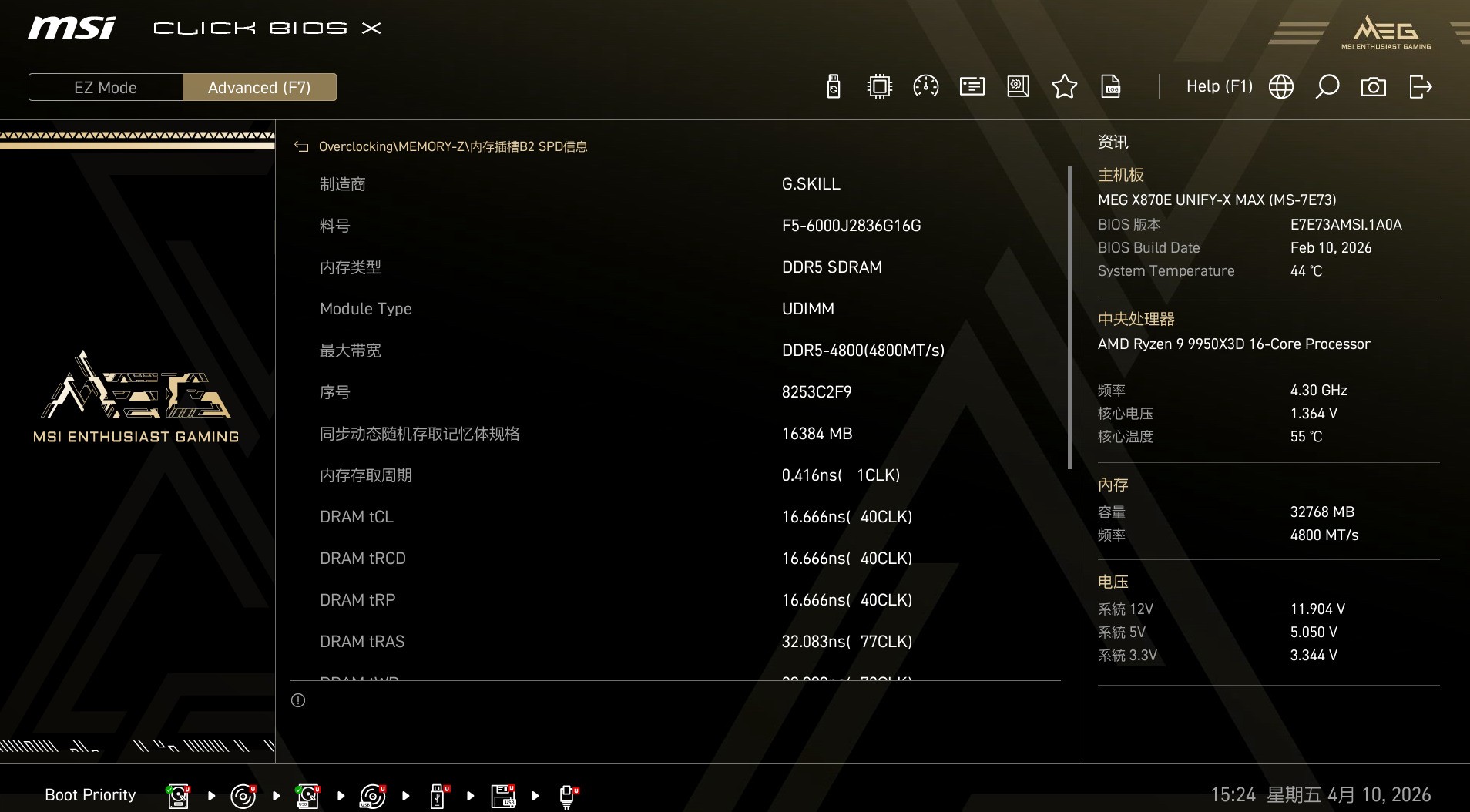The width and height of the screenshot is (1470, 812).
Task: Select the Advanced (F7) tab
Action: click(260, 87)
